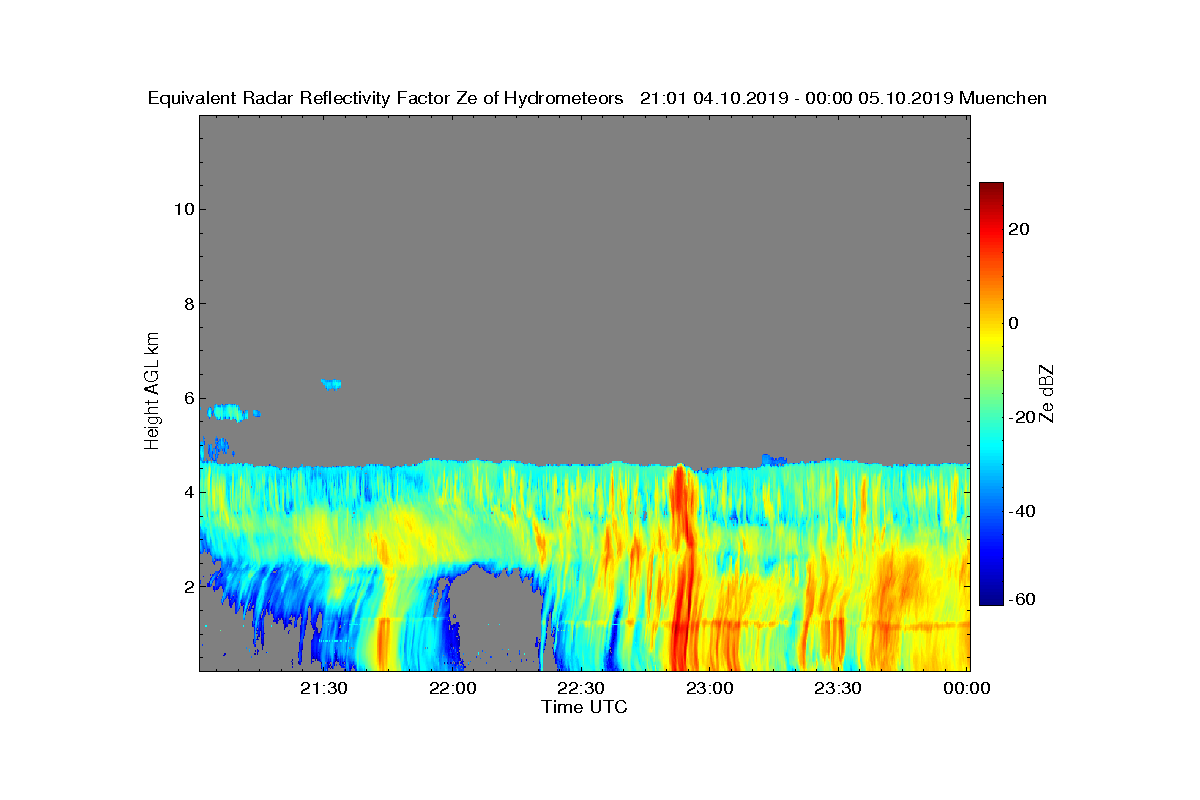Select the 22:30 time axis label
This screenshot has height=800, width=1200.
[x=581, y=689]
